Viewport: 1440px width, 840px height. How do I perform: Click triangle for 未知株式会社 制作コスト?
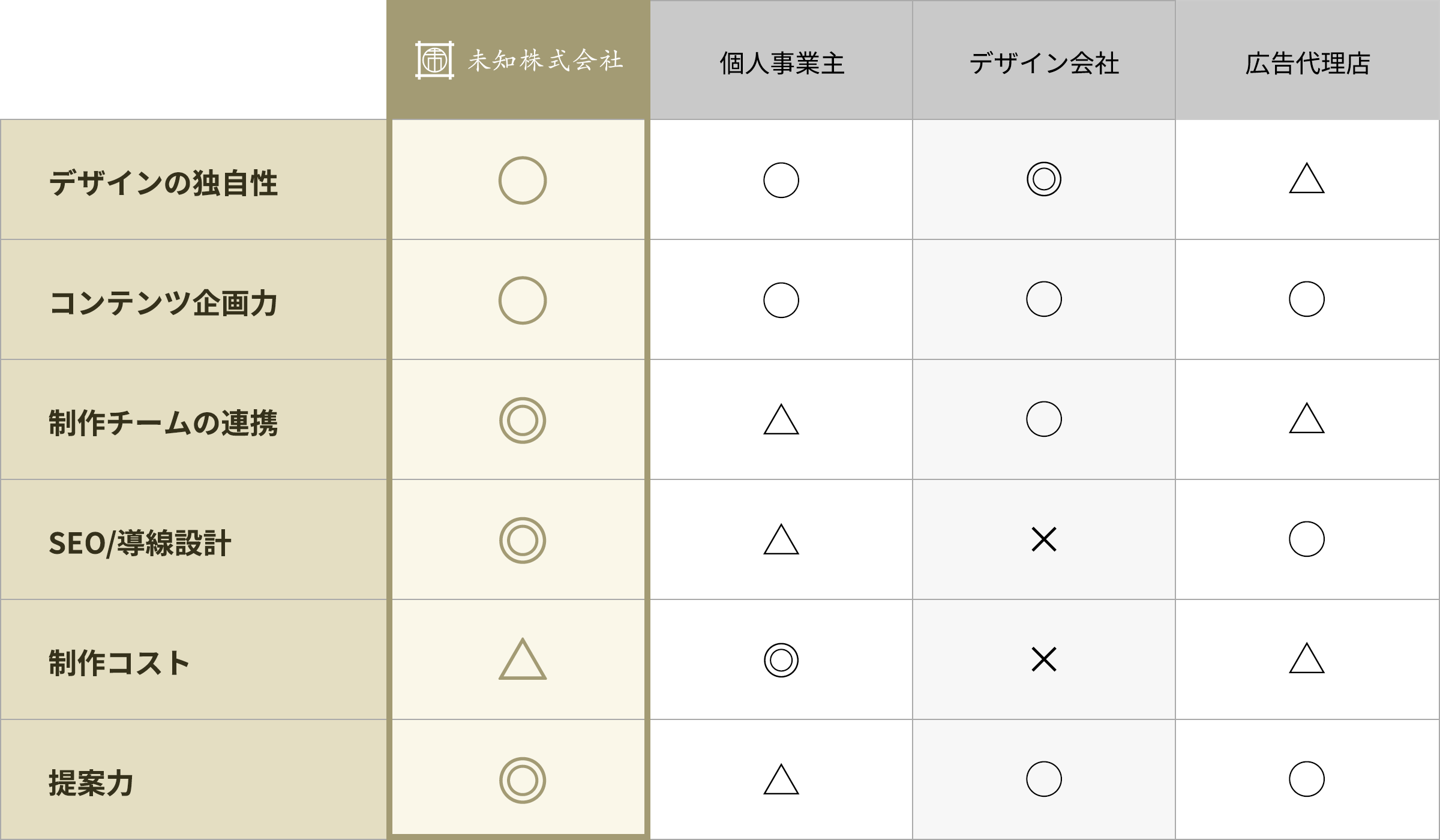click(523, 659)
